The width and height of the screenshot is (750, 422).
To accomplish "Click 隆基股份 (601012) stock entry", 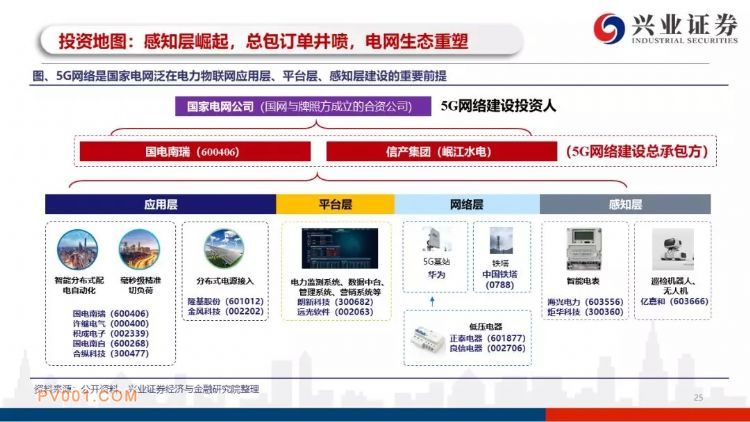I will (225, 301).
